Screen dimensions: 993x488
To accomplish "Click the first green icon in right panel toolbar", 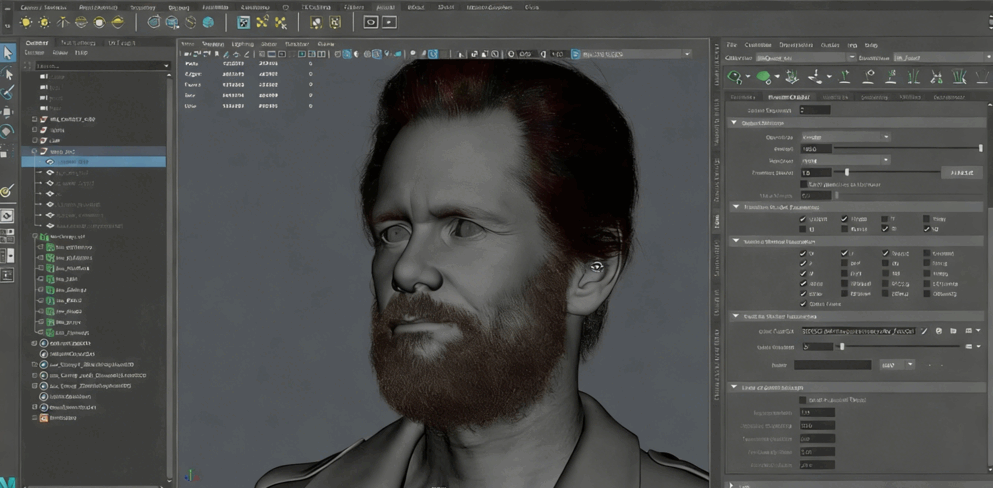I will 735,77.
